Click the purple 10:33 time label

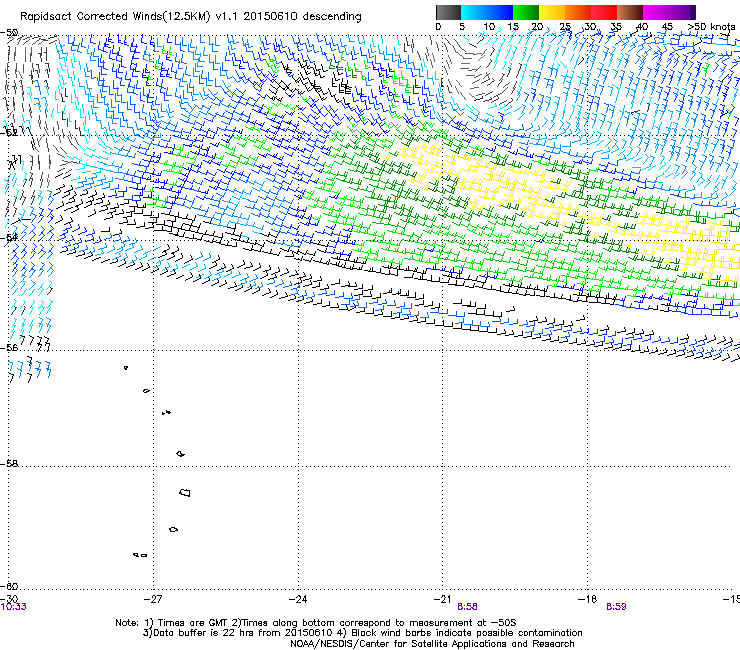[14, 607]
